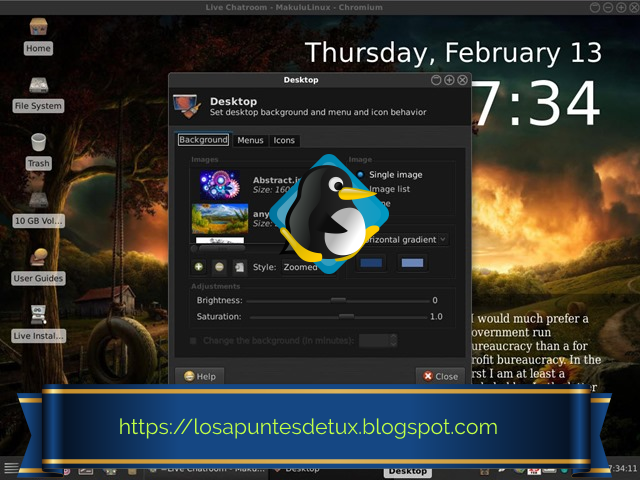Select the Abstract.jpg wallpaper thumbnail
The height and width of the screenshot is (480, 640).
pyautogui.click(x=220, y=184)
